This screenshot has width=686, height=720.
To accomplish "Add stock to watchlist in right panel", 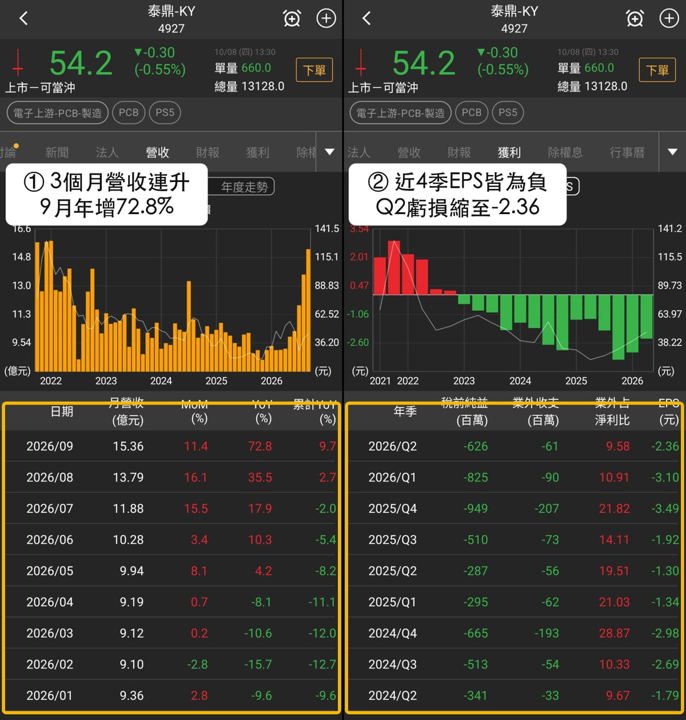I will coord(669,18).
